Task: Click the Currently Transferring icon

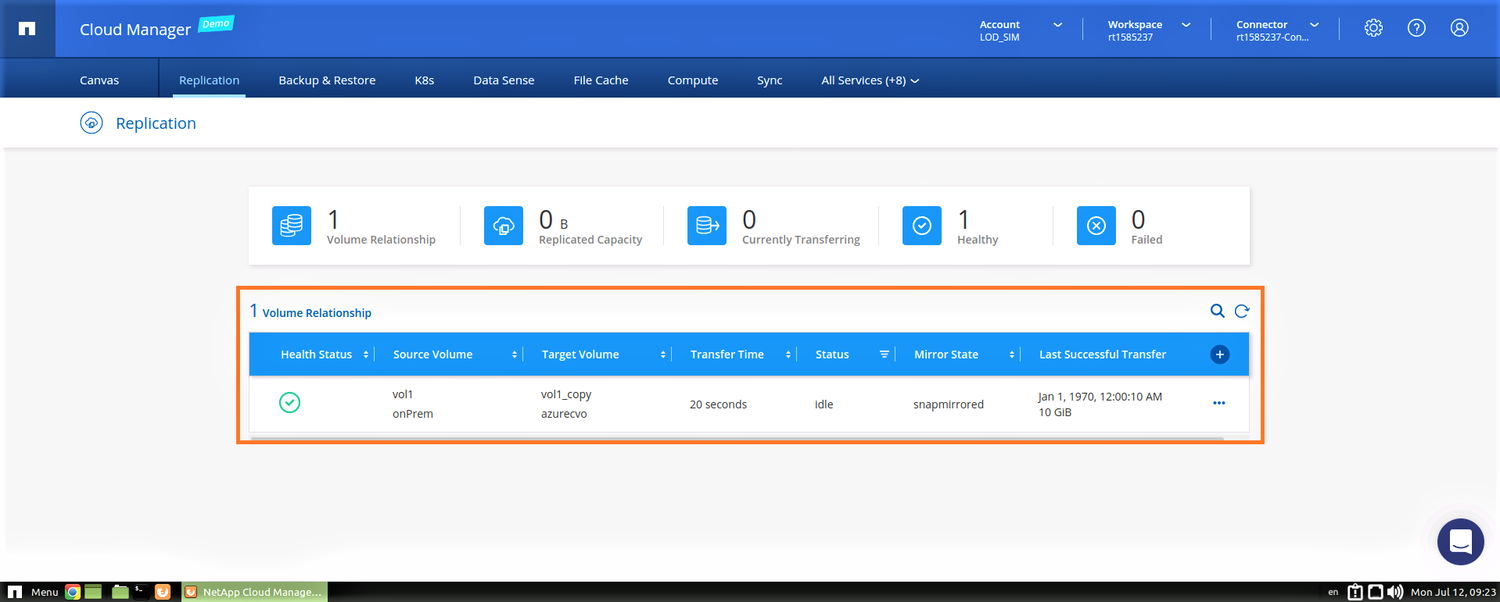Action: (x=706, y=226)
